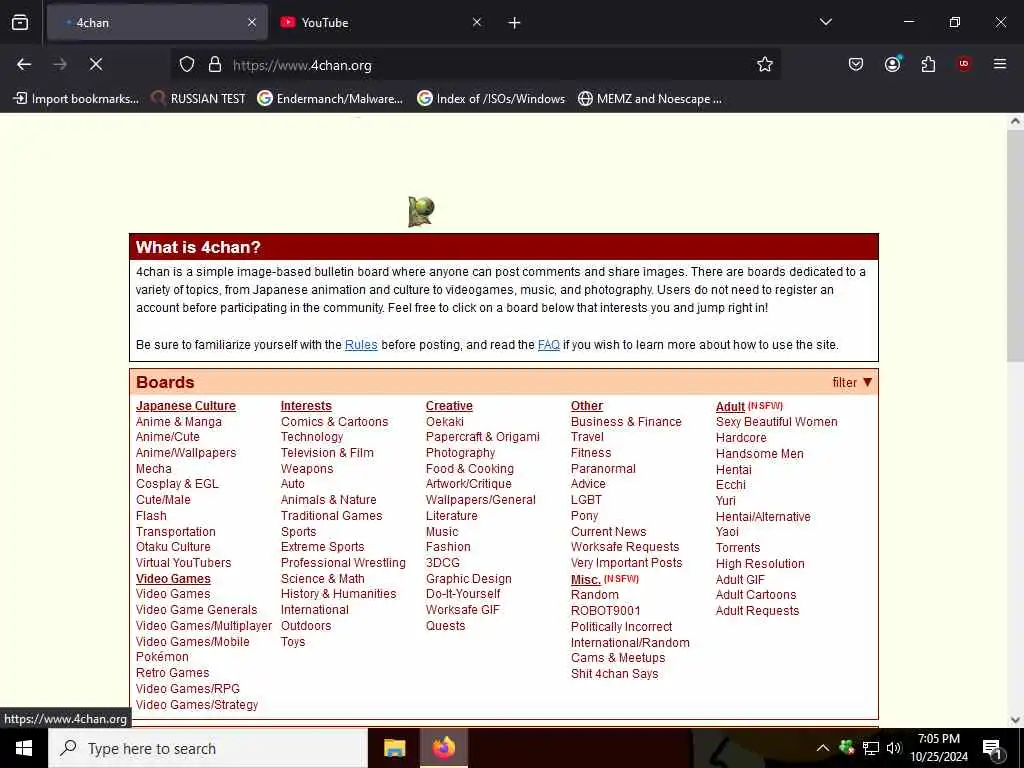Viewport: 1024px width, 768px height.
Task: Show hidden system tray icons chevron
Action: coord(823,748)
